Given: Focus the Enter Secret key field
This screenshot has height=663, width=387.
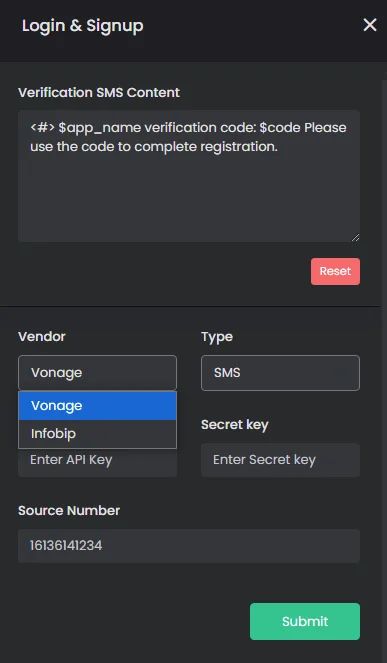Looking at the screenshot, I should pos(280,460).
